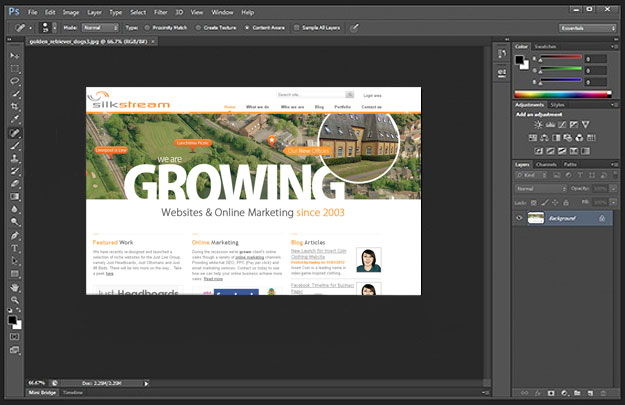Select the Horizontal Type tool
This screenshot has height=405, width=625.
click(x=14, y=247)
